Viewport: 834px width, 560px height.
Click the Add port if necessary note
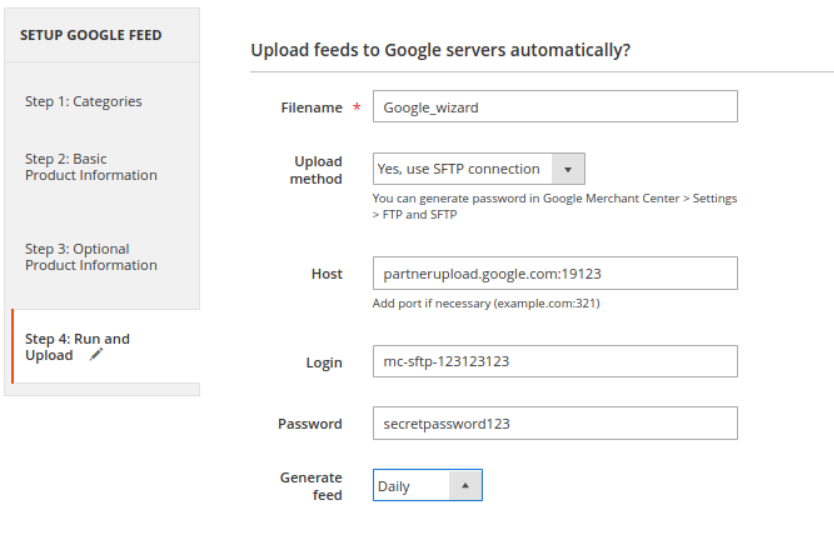(x=486, y=303)
